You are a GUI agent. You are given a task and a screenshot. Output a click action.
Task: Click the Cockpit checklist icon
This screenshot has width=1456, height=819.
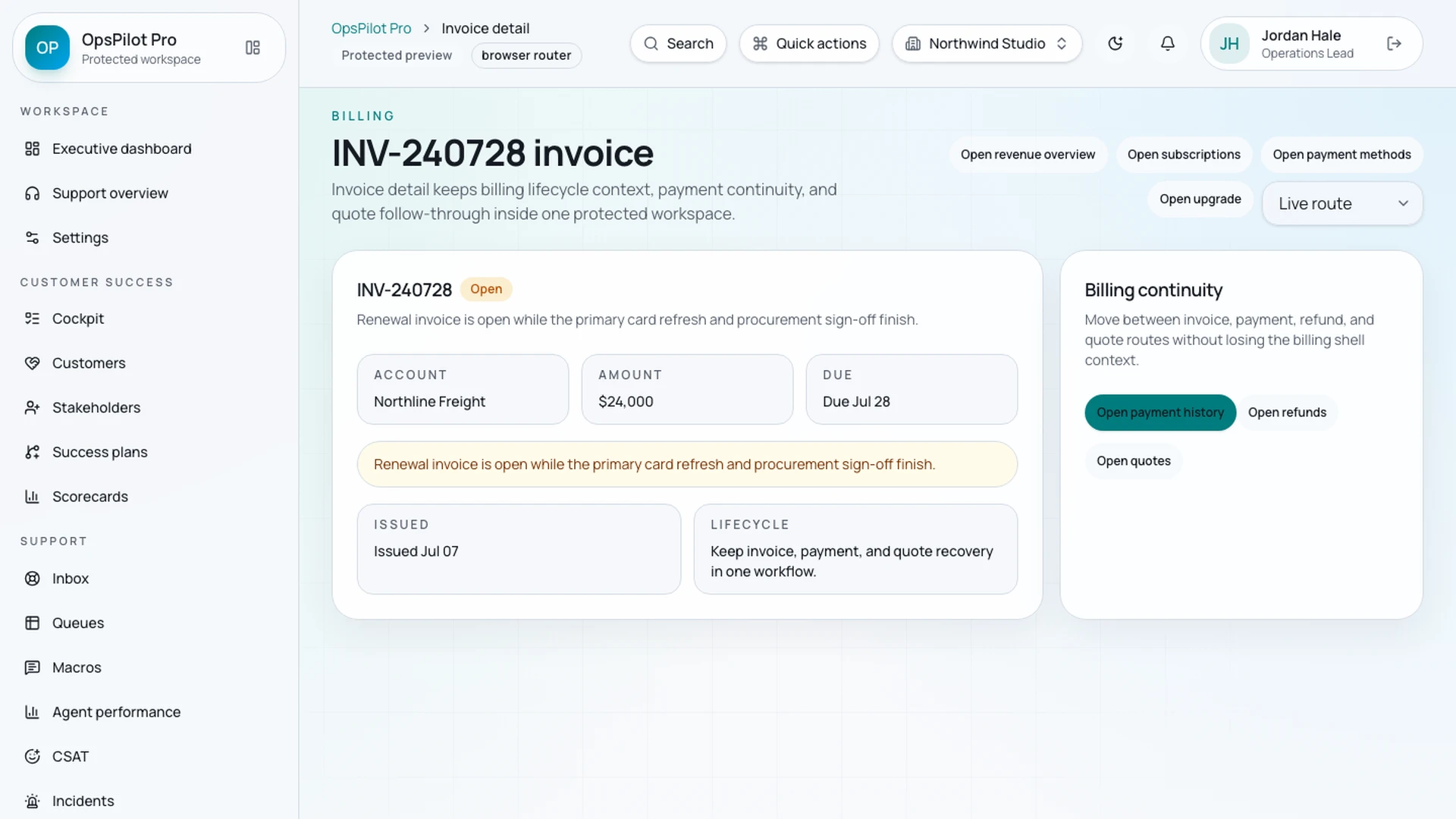click(32, 318)
